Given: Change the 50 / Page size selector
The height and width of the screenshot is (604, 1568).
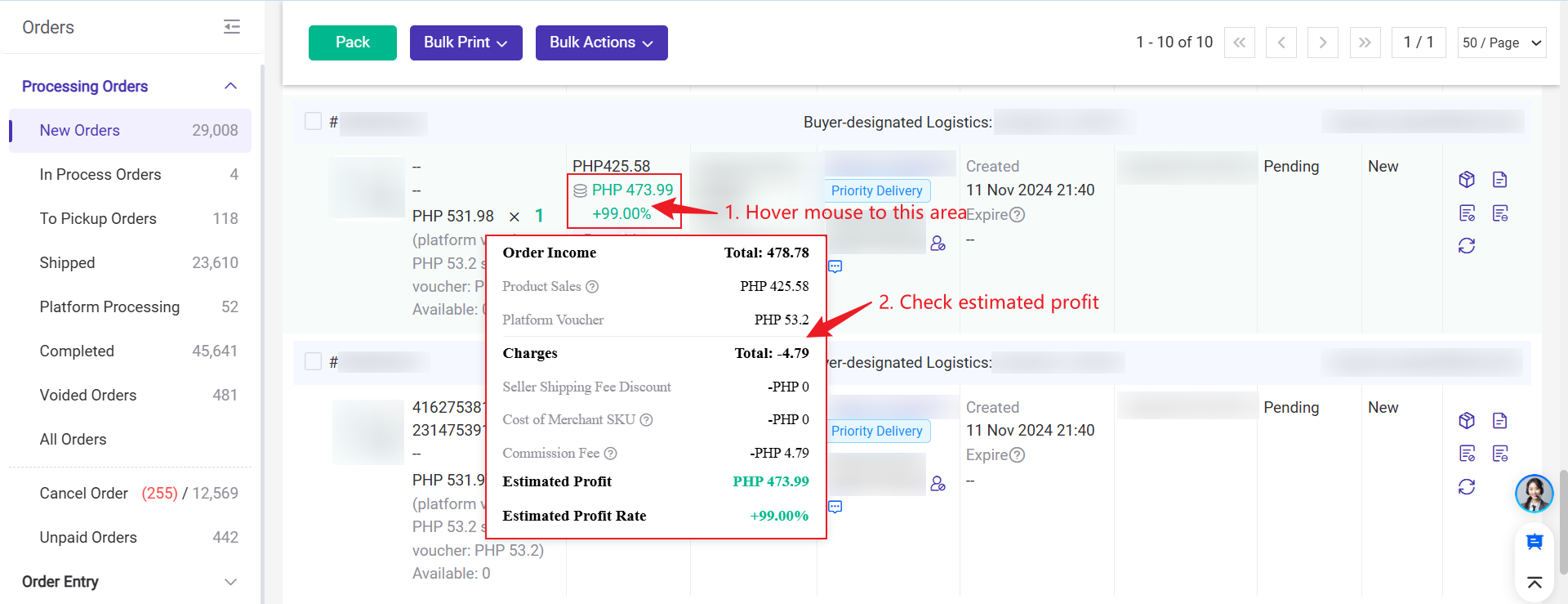Looking at the screenshot, I should tap(1501, 43).
